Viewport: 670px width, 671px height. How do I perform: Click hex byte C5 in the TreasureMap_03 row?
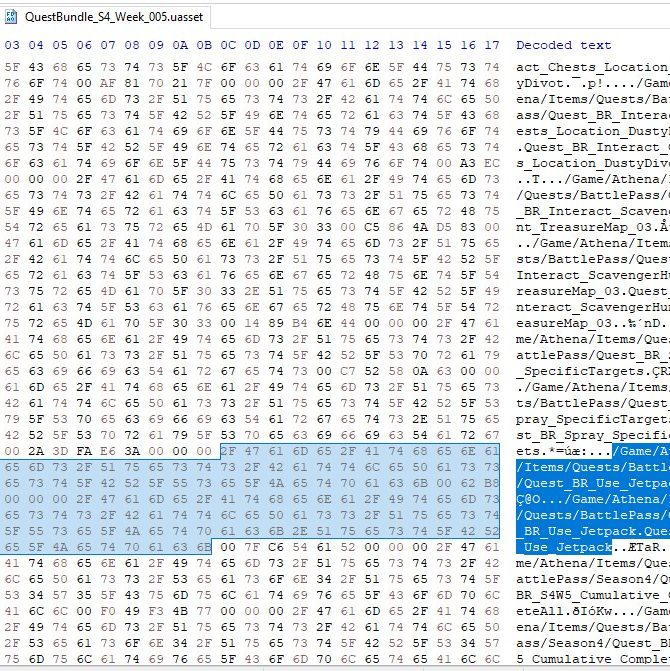(372, 227)
